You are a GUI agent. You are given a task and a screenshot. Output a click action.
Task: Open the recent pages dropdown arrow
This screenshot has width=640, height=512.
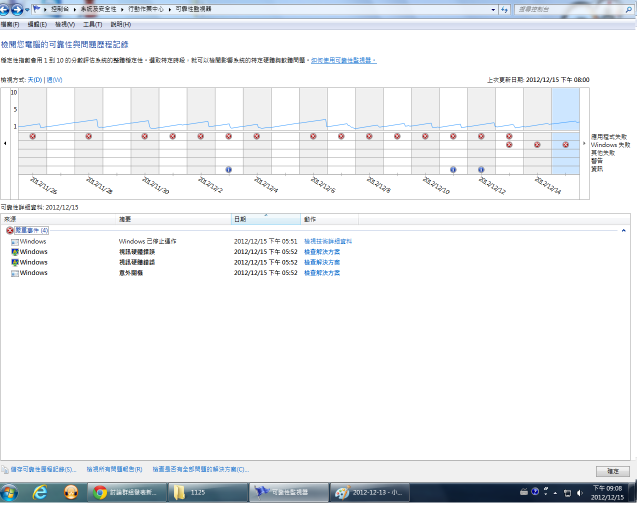[x=27, y=10]
